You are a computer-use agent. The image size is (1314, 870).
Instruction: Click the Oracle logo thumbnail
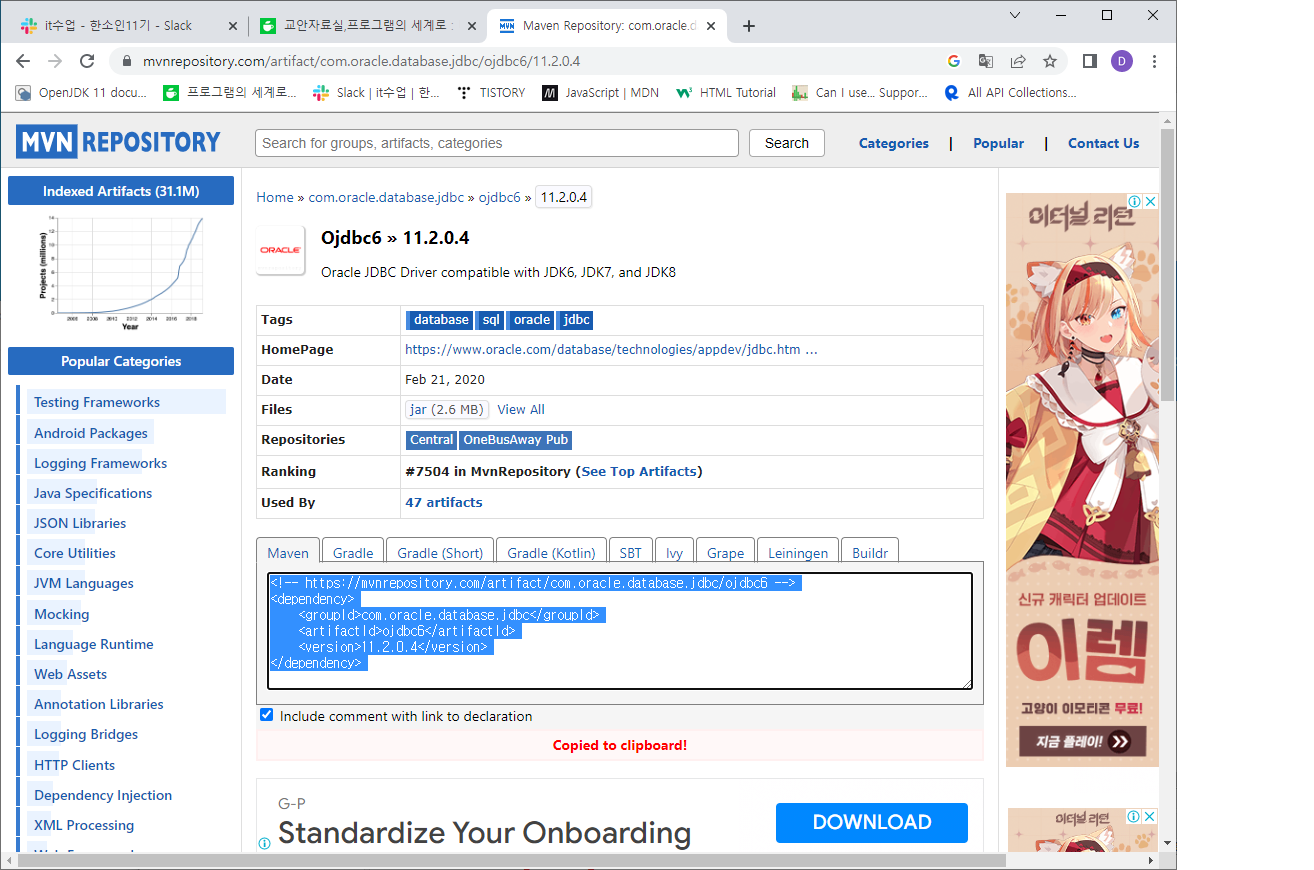click(281, 250)
